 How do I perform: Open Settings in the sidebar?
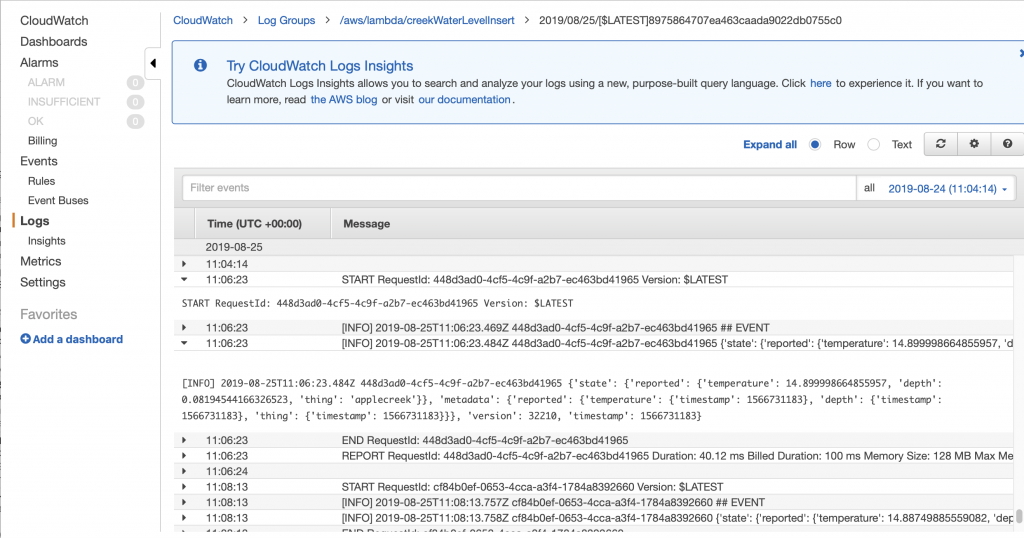[42, 283]
